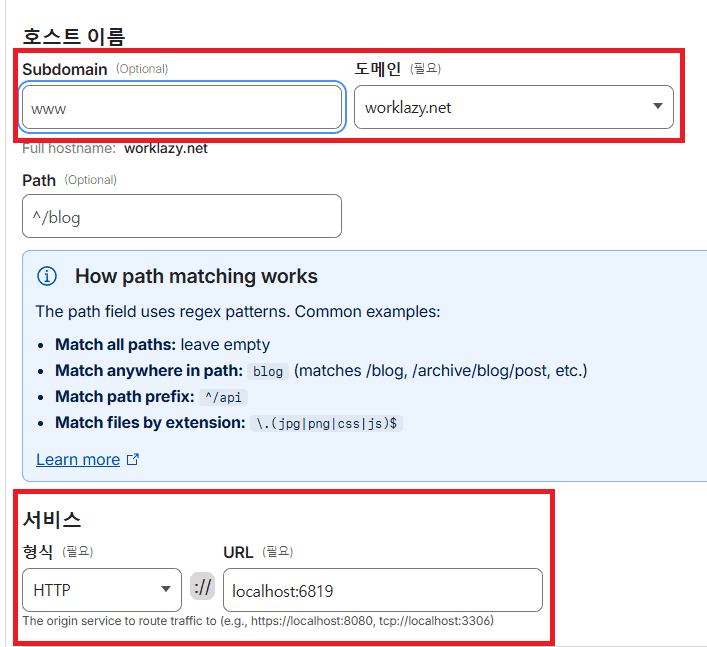Click the external link icon after Learn more
707x647 pixels.
tap(132, 460)
